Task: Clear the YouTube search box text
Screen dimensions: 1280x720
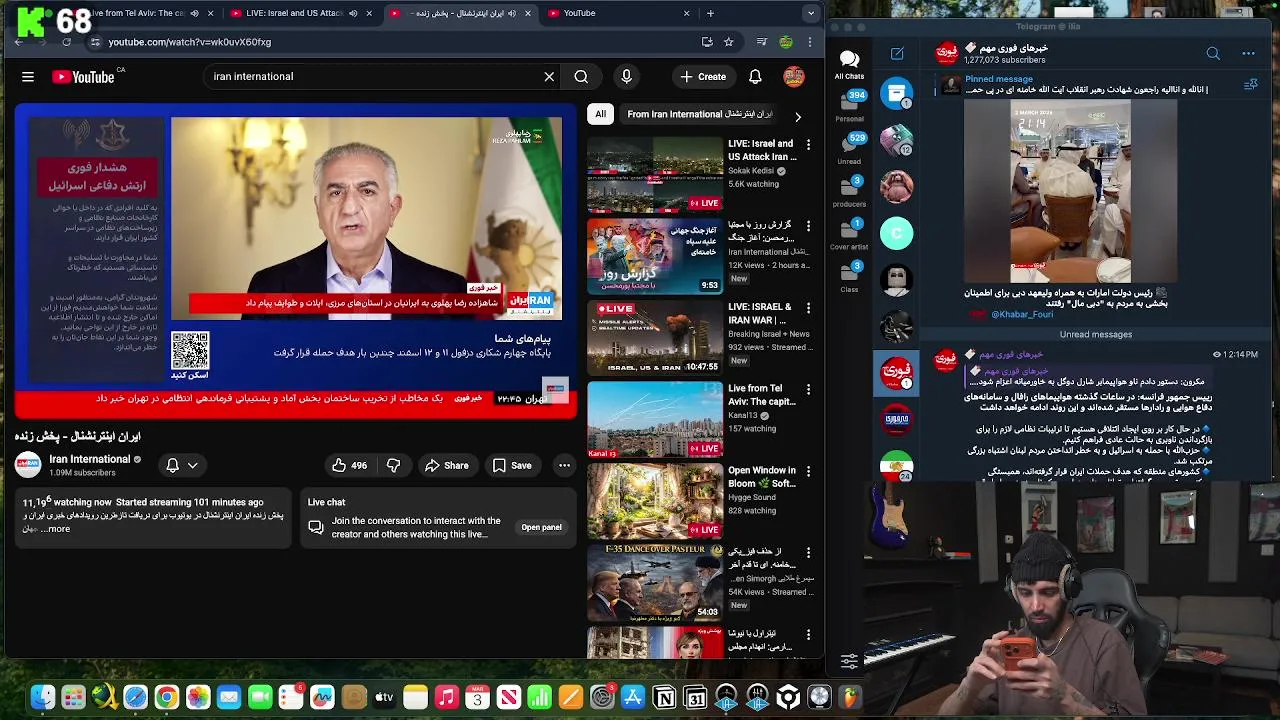Action: [549, 76]
